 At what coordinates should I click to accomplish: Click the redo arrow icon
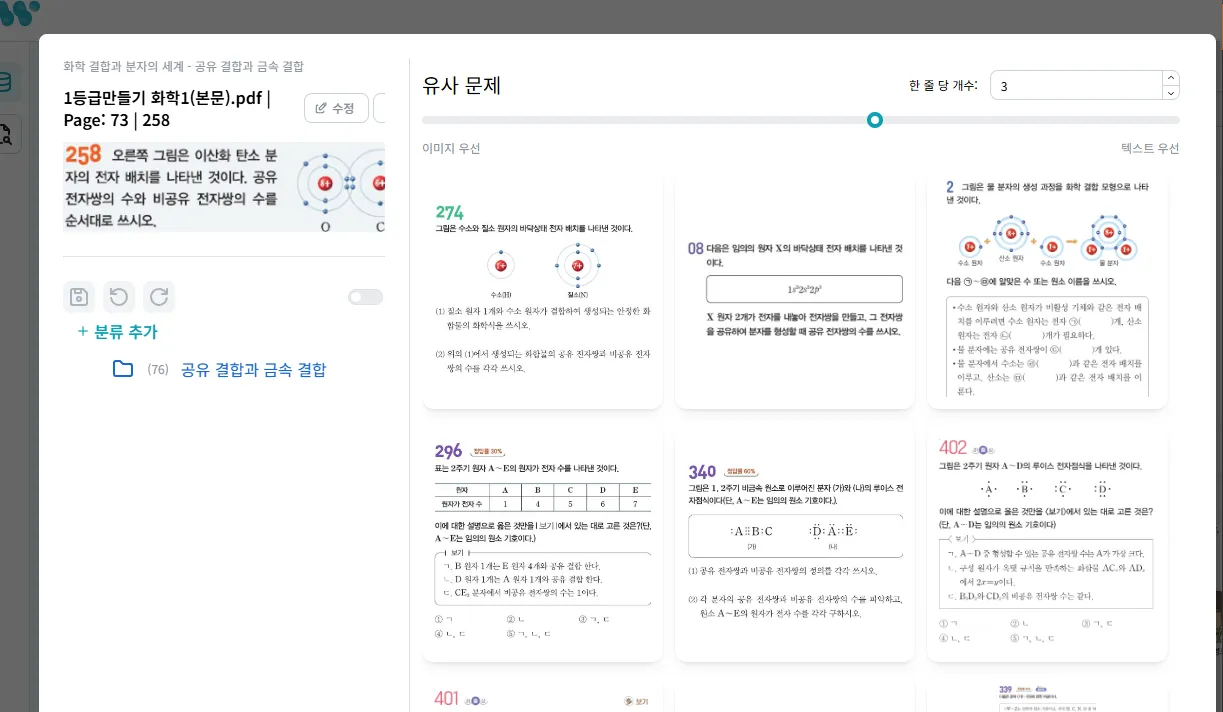click(159, 297)
